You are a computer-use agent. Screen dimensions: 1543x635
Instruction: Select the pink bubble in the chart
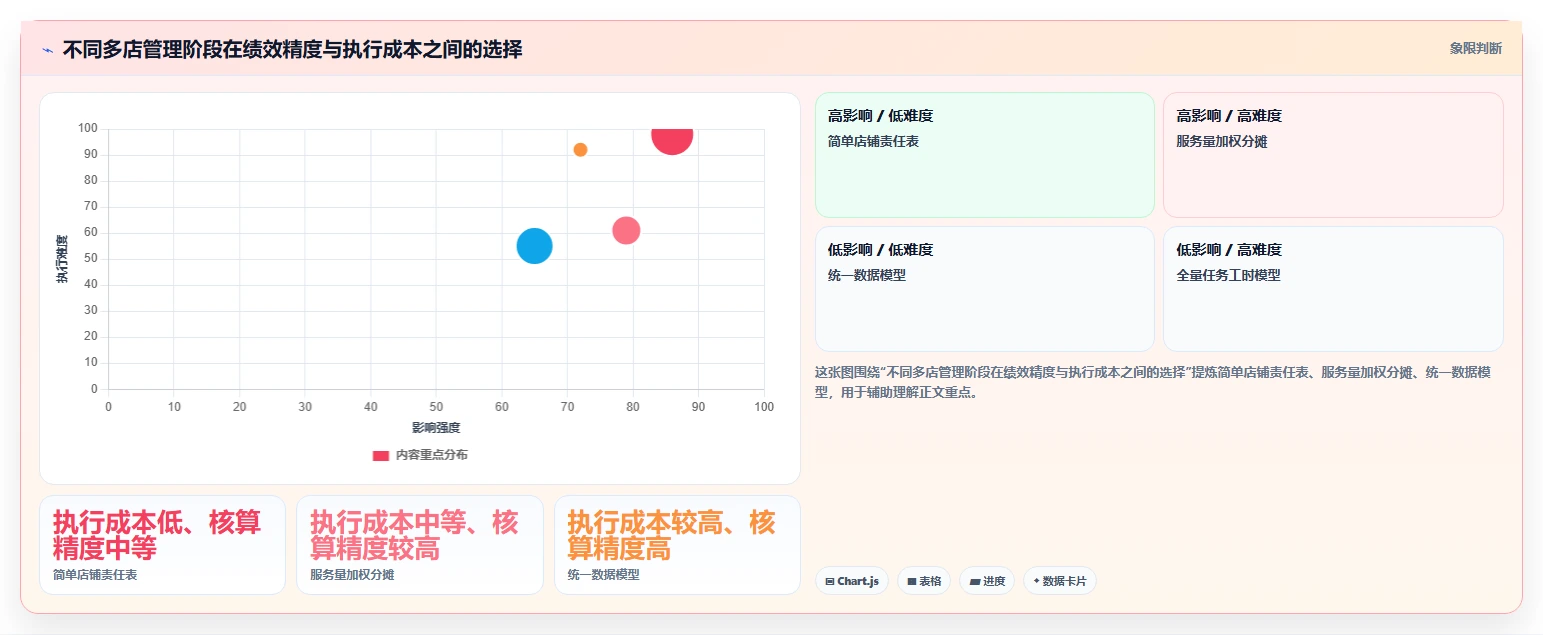[626, 230]
